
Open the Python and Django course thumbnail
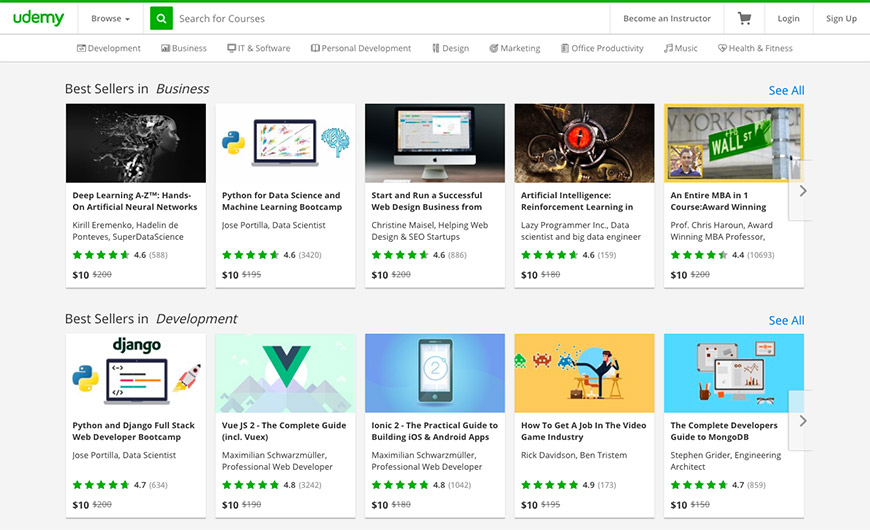coord(135,372)
